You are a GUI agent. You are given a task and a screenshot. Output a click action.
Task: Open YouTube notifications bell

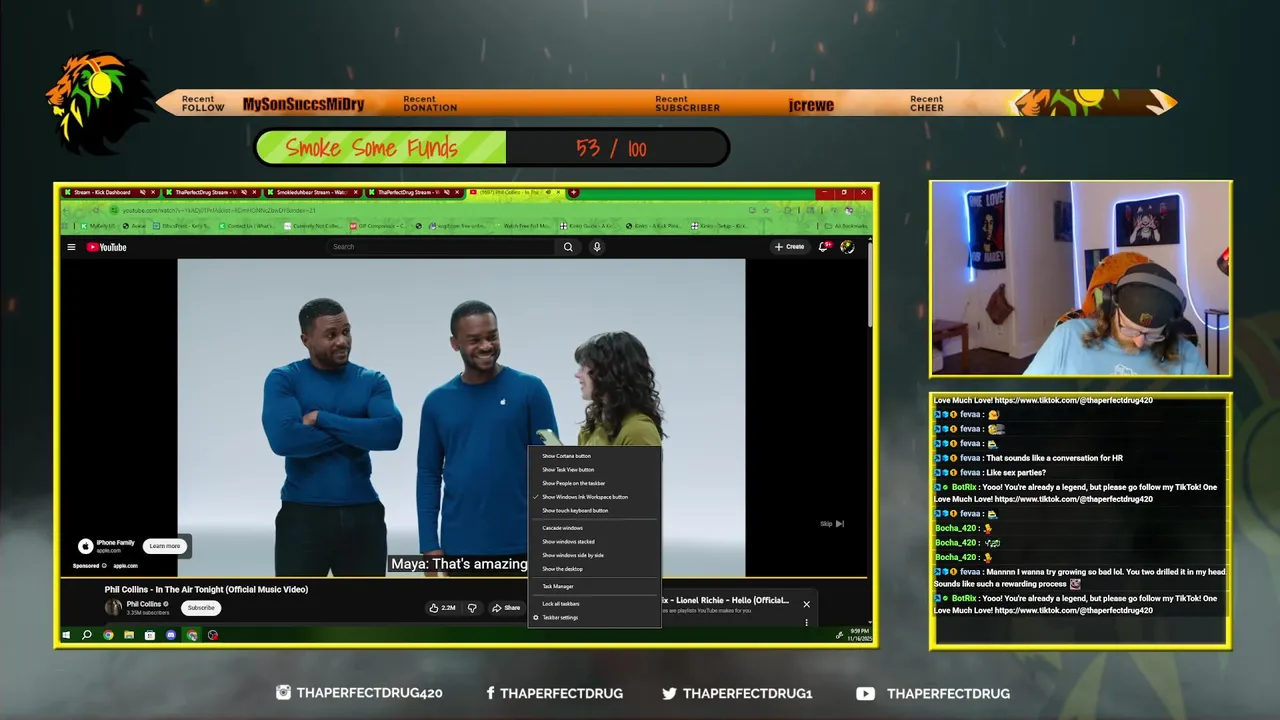824,247
